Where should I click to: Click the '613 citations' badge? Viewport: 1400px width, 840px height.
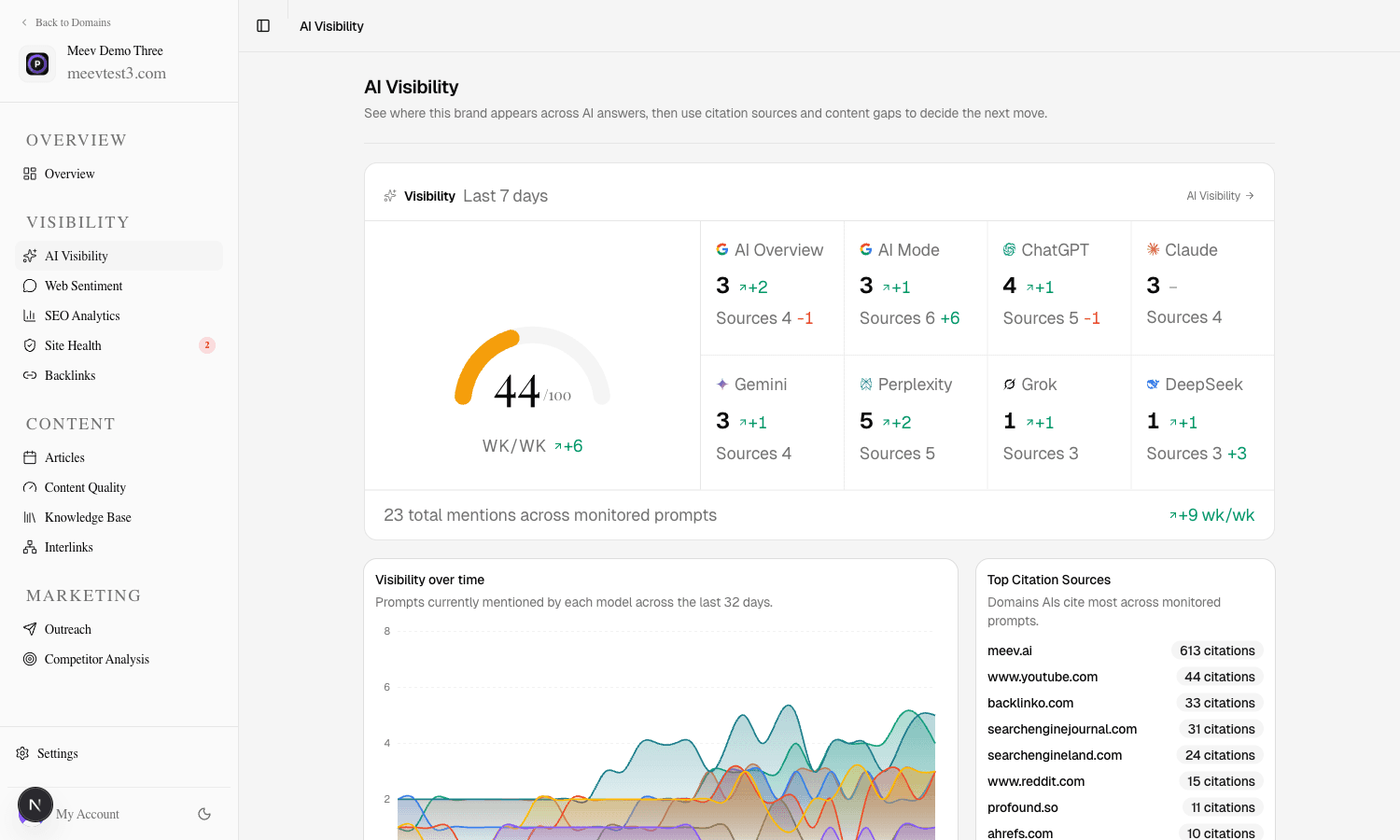pyautogui.click(x=1217, y=651)
